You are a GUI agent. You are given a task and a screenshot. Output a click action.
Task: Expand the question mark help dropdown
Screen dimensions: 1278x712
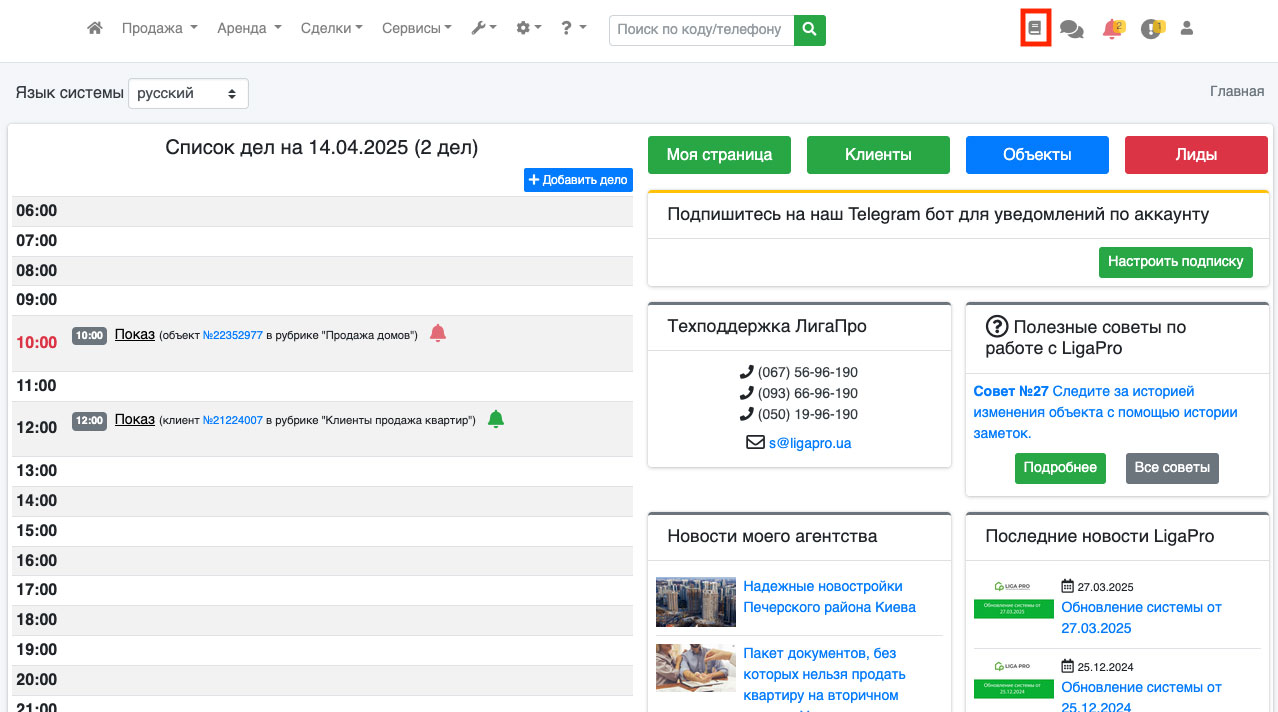coord(573,29)
